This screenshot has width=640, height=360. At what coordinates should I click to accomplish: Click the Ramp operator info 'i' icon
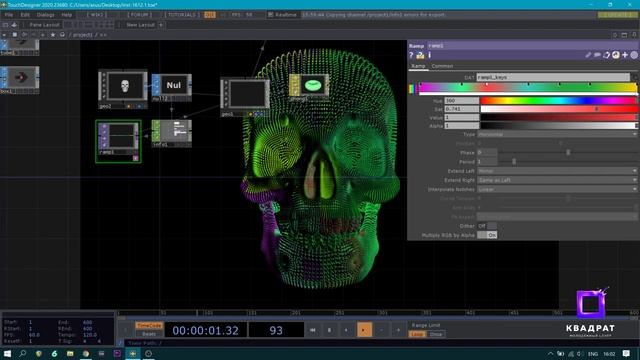(429, 55)
